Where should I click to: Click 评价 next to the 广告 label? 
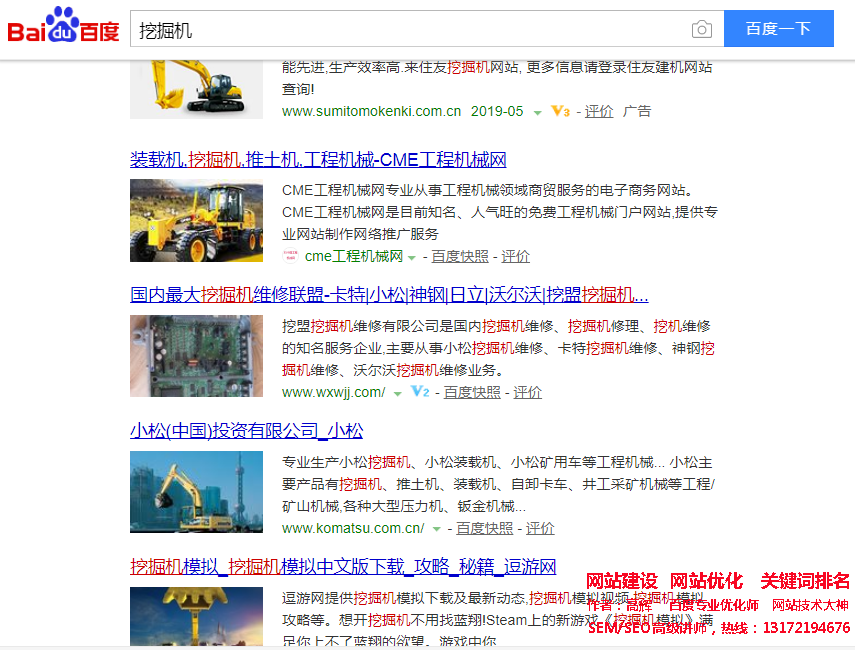tap(599, 112)
